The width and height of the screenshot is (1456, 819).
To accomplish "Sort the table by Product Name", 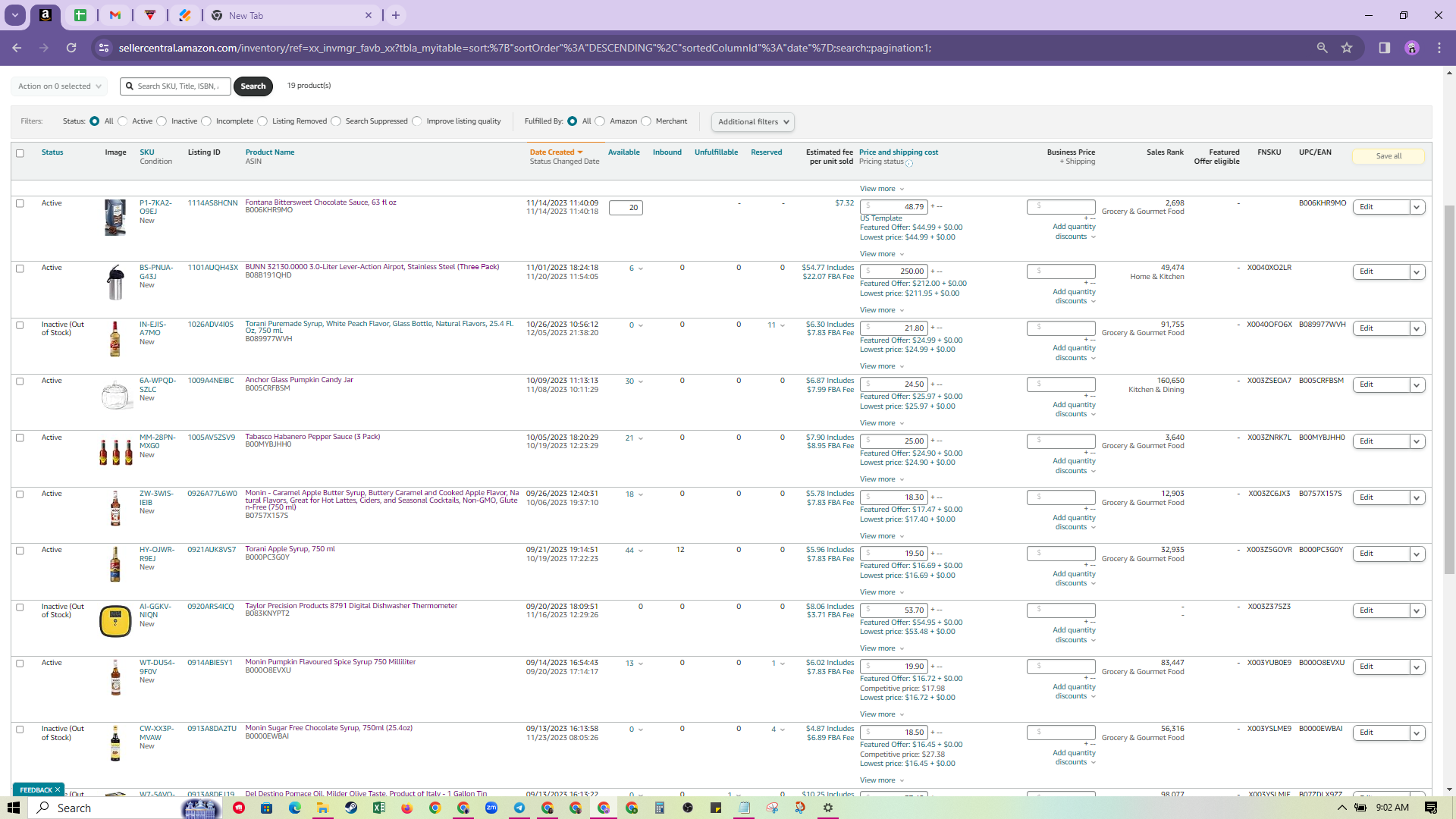I will point(270,152).
